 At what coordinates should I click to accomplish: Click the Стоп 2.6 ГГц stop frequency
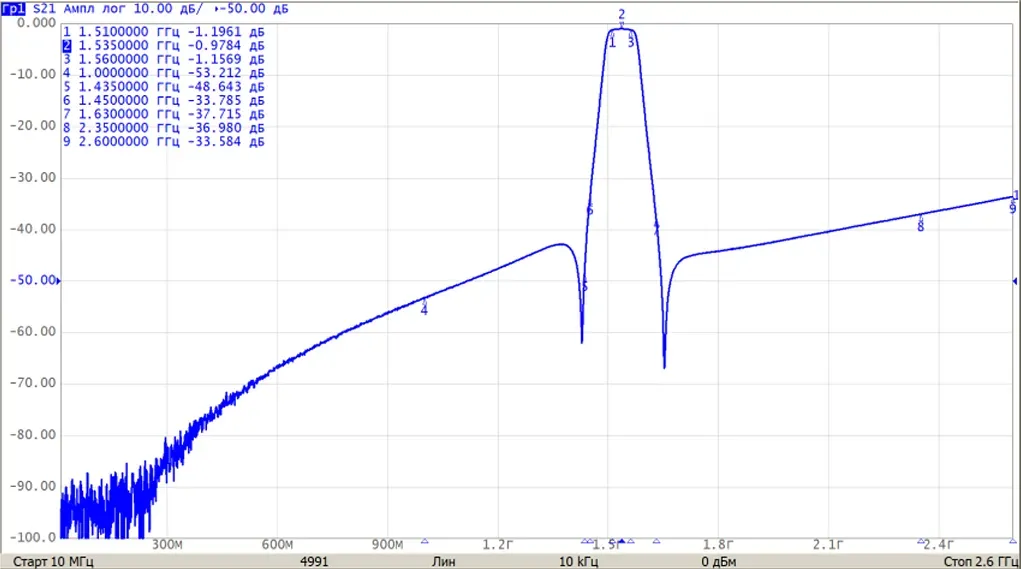click(980, 561)
